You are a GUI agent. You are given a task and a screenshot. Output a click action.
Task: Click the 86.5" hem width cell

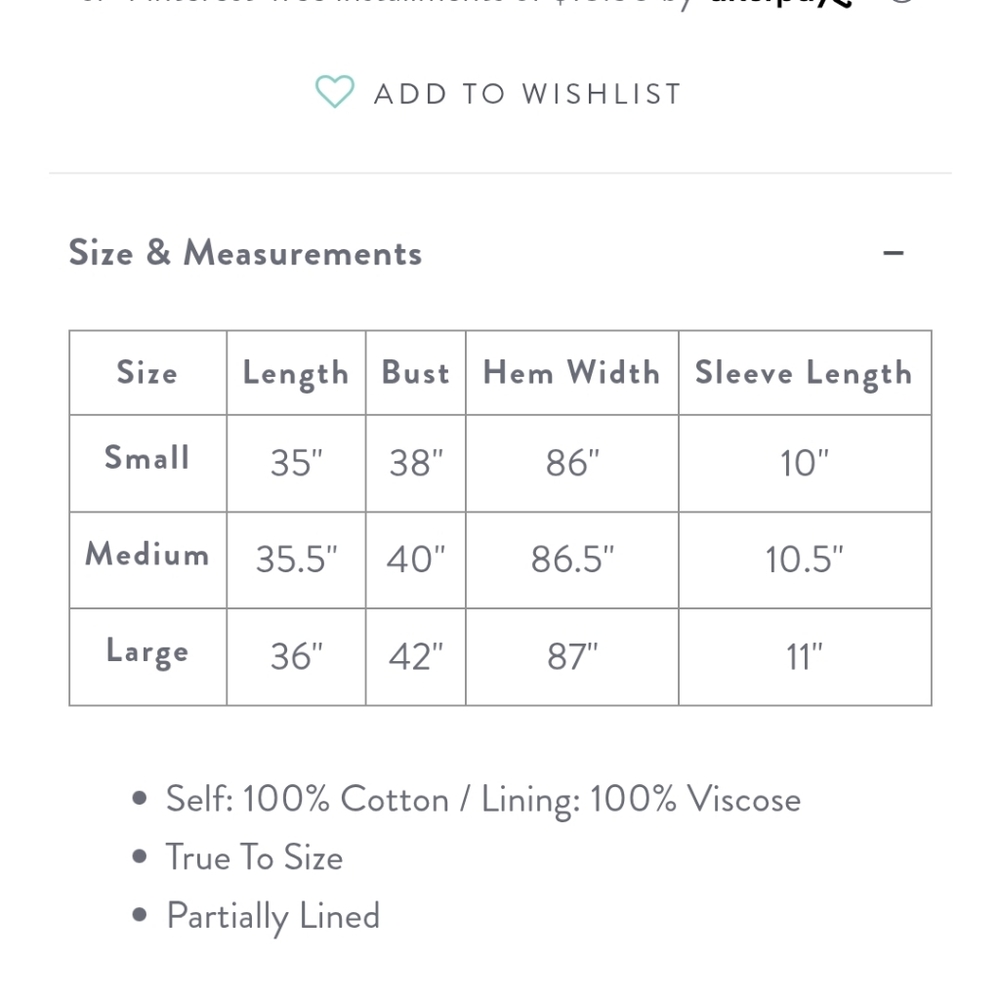tap(572, 559)
